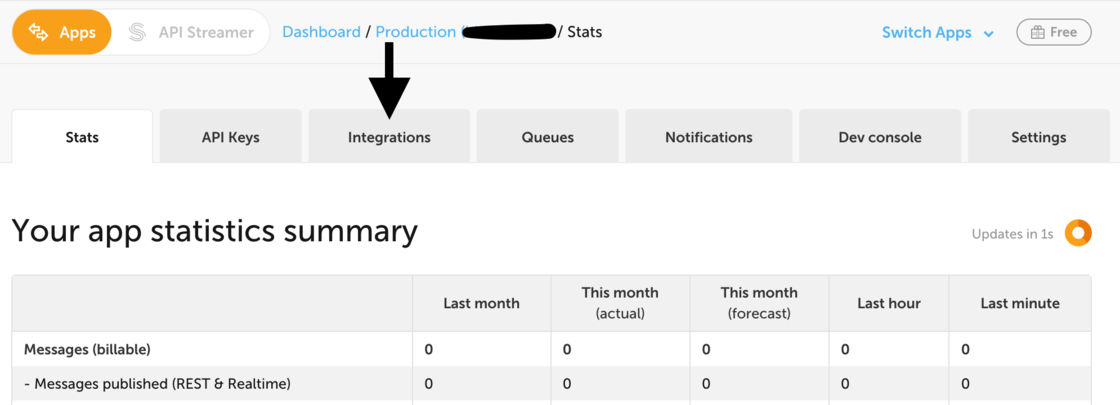Open the Integrations tab
This screenshot has width=1120, height=405.
pos(389,136)
